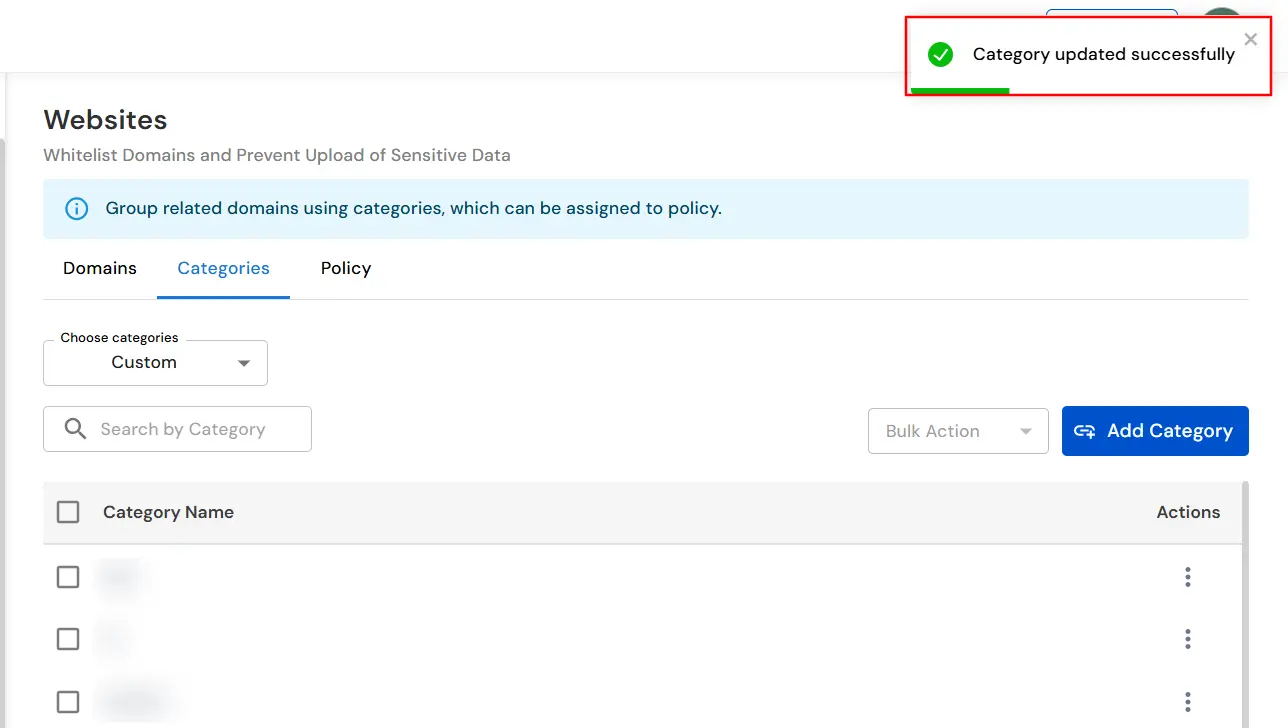Viewport: 1288px width, 728px height.
Task: Tick the checkbox on the second category row
Action: [x=68, y=638]
